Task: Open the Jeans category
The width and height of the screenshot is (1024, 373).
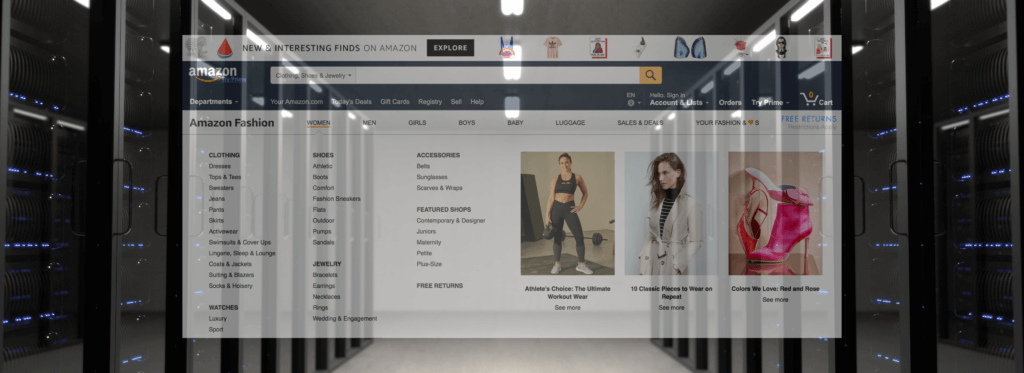Action: click(x=216, y=199)
